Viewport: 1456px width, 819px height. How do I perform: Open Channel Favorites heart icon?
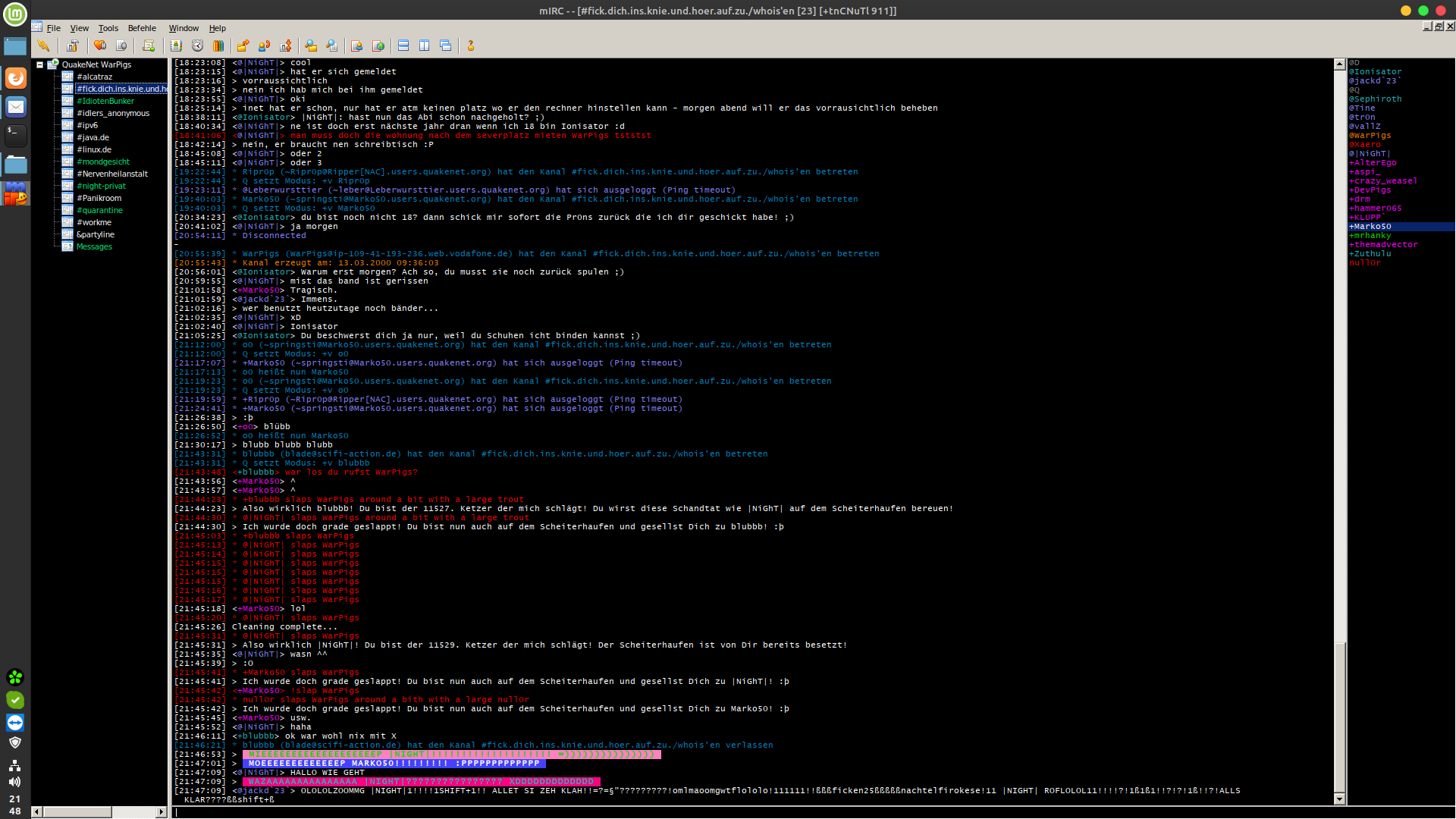[x=100, y=45]
